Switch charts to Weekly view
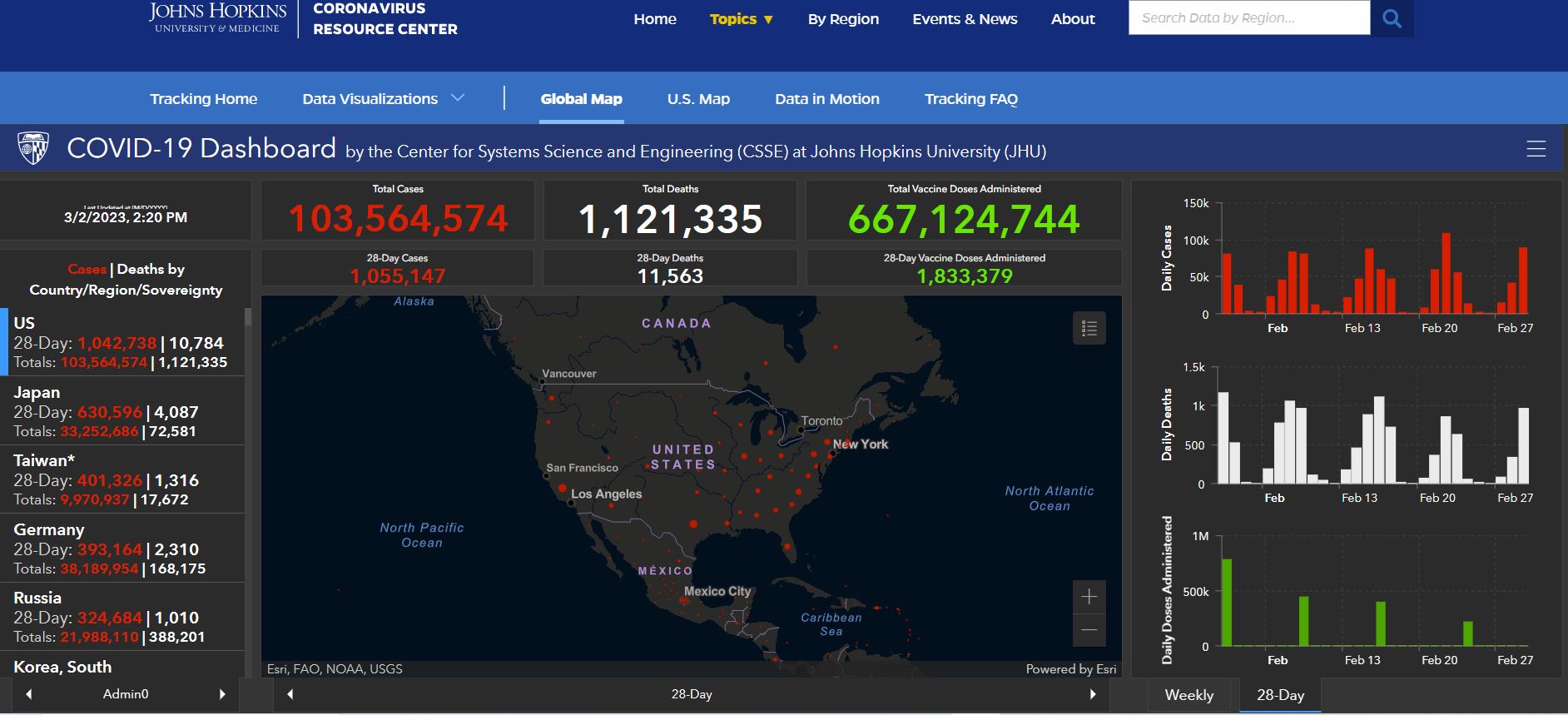Image resolution: width=1568 pixels, height=715 pixels. click(1188, 695)
